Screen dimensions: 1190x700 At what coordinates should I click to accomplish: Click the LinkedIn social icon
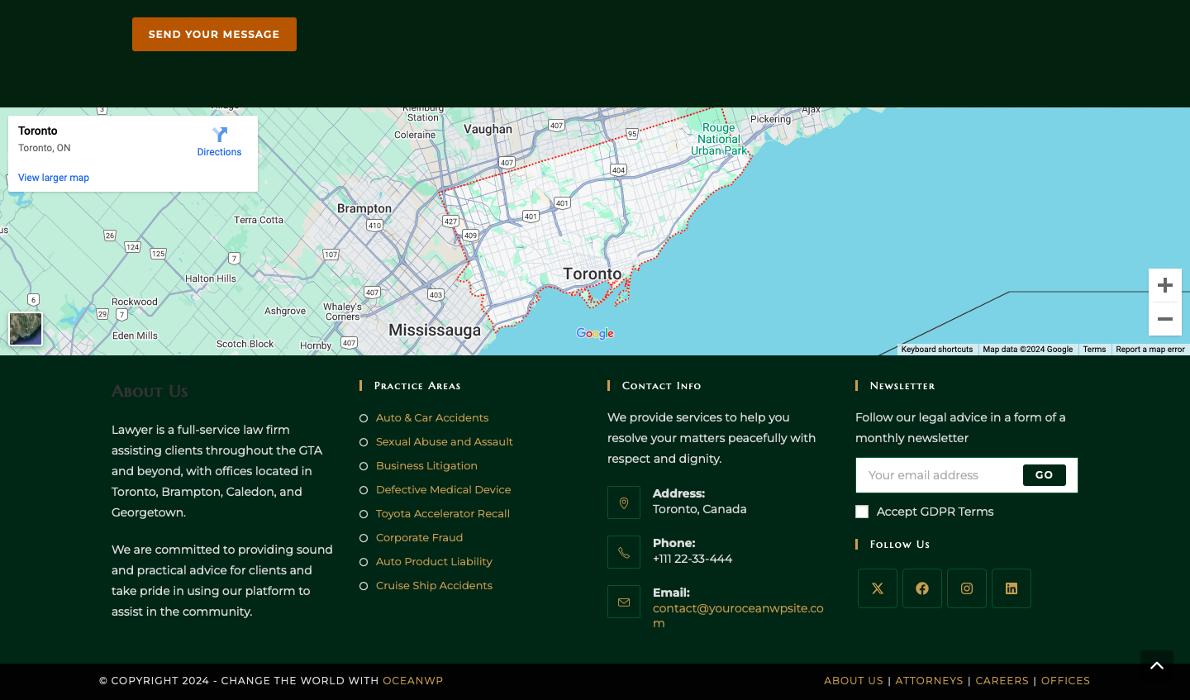click(1011, 588)
